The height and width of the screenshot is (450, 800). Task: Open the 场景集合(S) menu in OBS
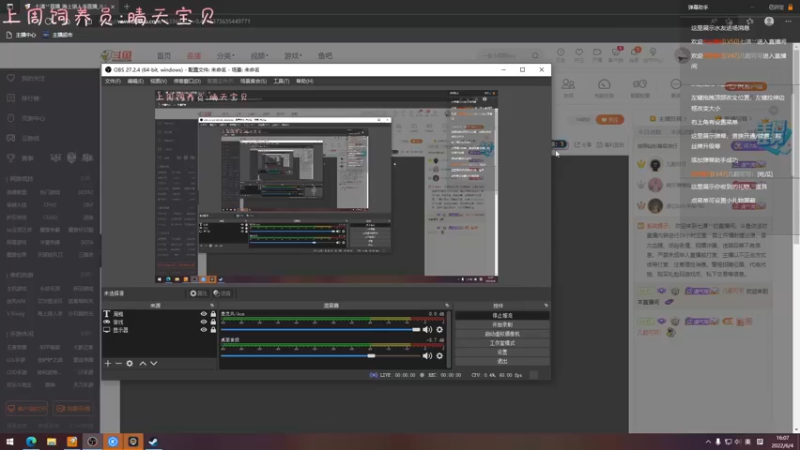point(253,81)
